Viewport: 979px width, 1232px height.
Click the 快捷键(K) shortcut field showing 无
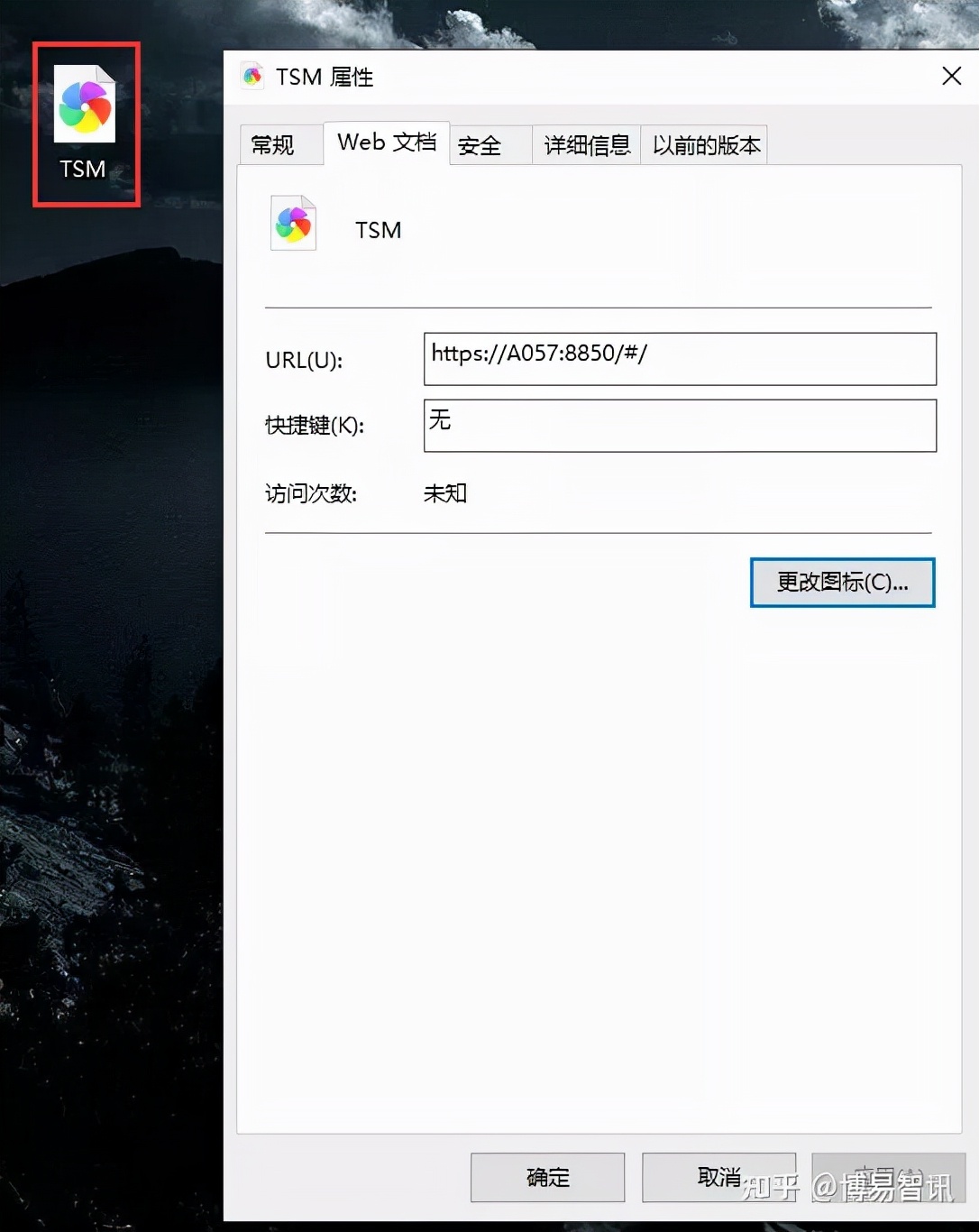[x=680, y=425]
